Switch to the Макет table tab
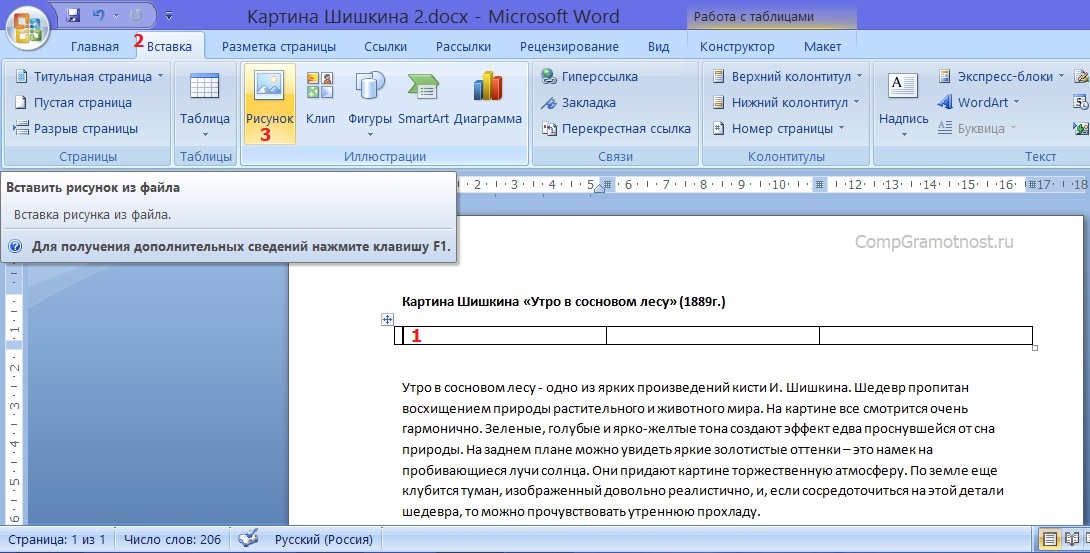The height and width of the screenshot is (553, 1090). (822, 47)
